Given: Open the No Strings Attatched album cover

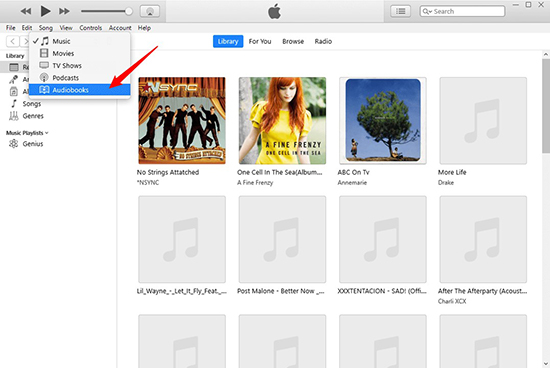Looking at the screenshot, I should pos(182,121).
